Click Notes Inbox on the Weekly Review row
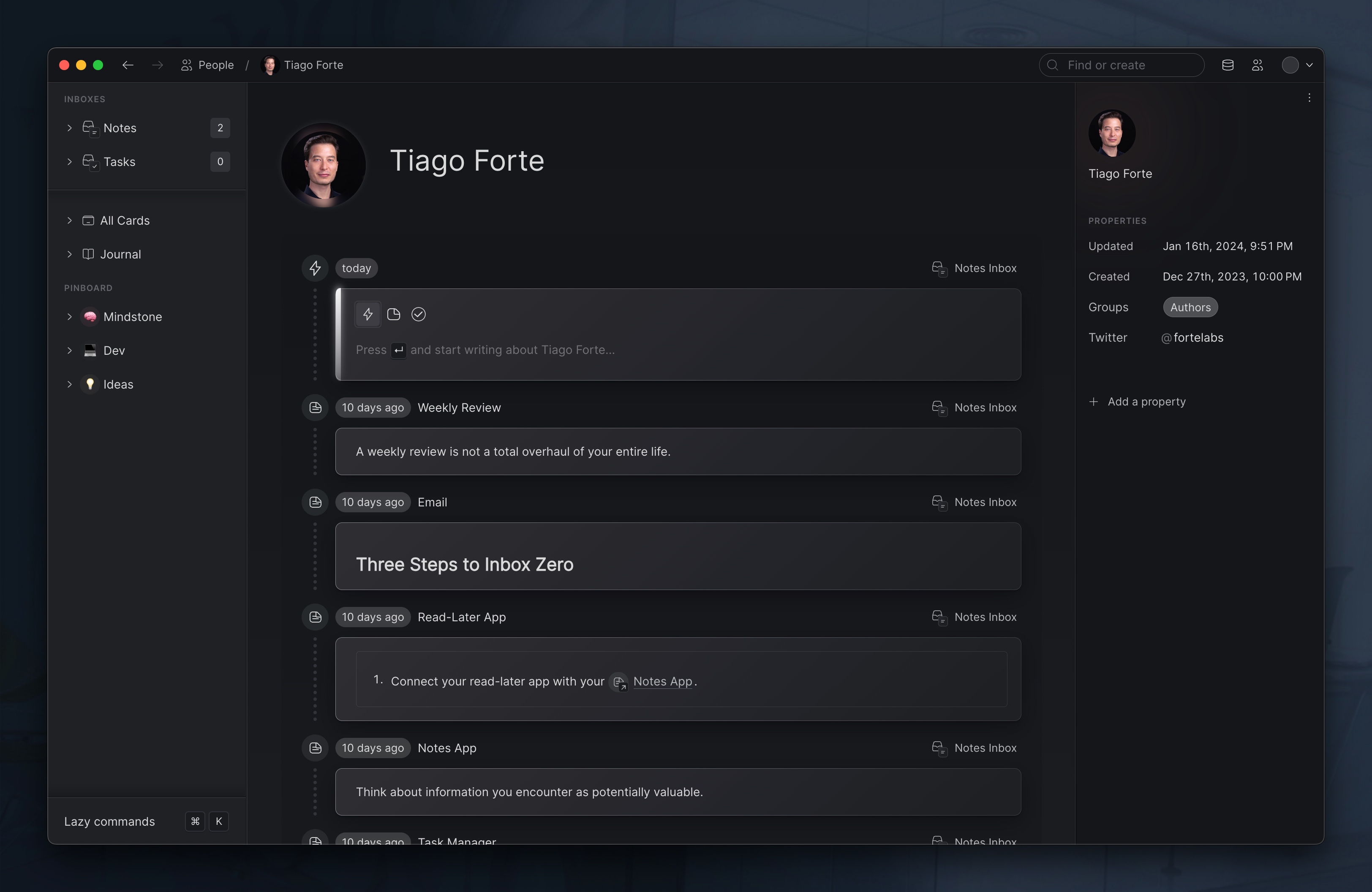The width and height of the screenshot is (1372, 892). (x=974, y=408)
